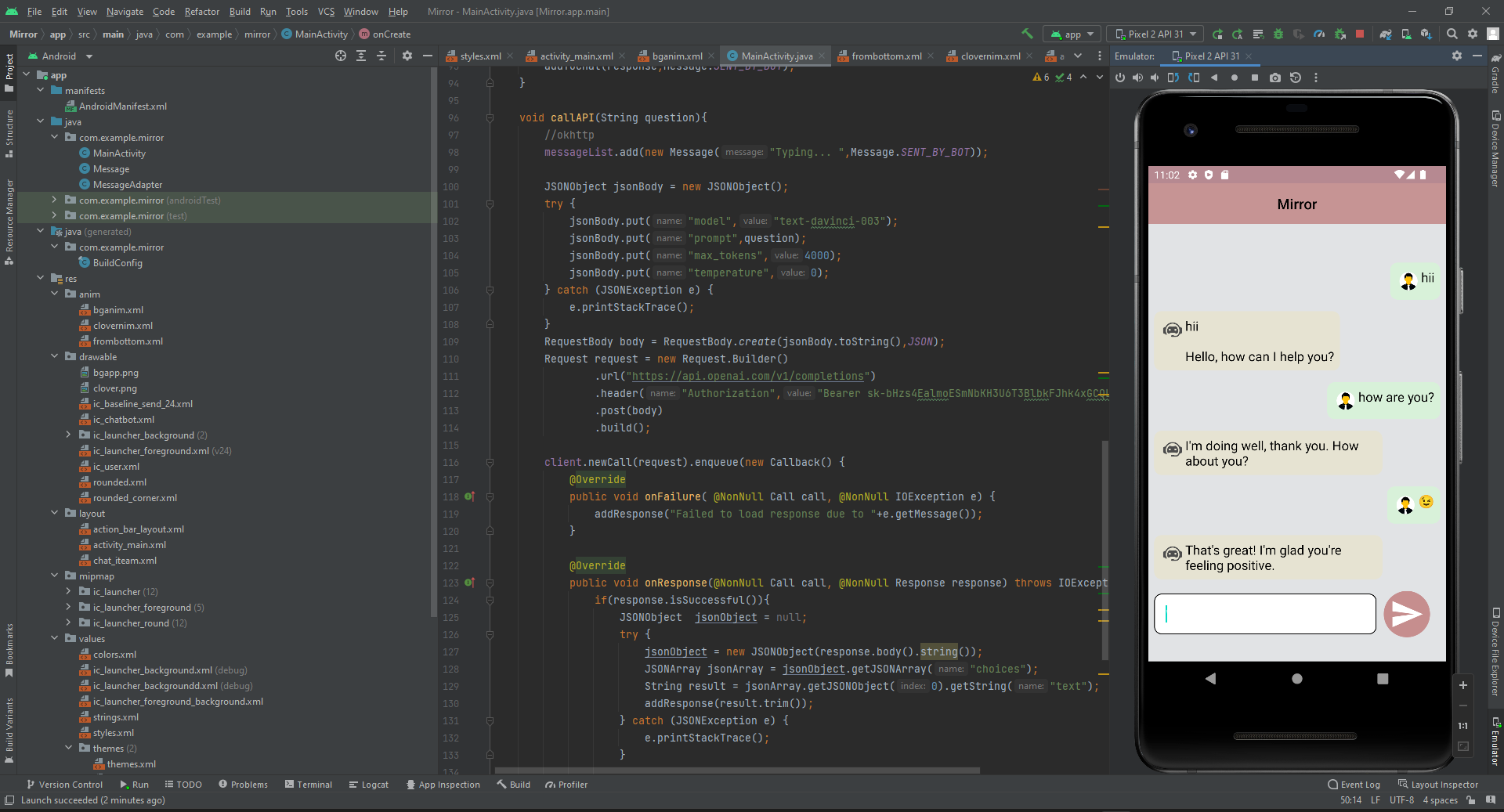
Task: Open the Pixel 2 API 31 device dropdown
Action: click(x=1155, y=34)
